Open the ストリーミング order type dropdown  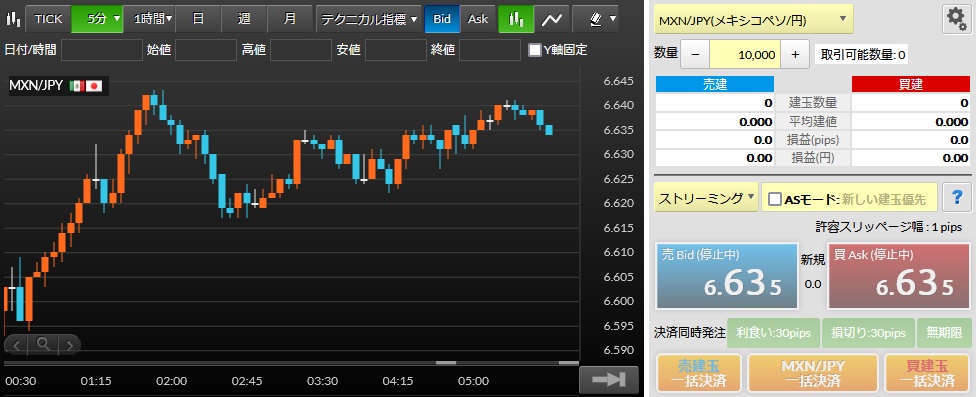[x=706, y=198]
